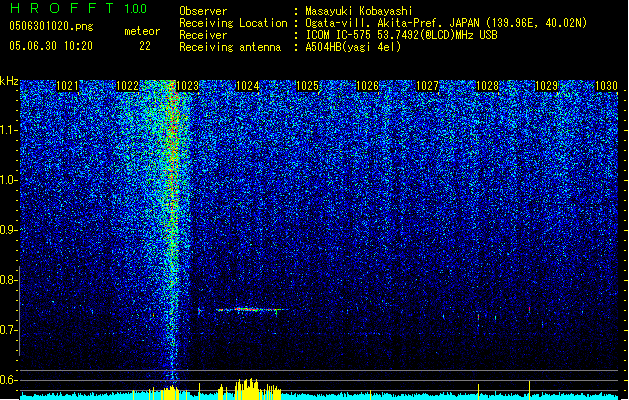629x400 pixels.
Task: Click the 0.9 frequency axis label
Action: (8, 230)
